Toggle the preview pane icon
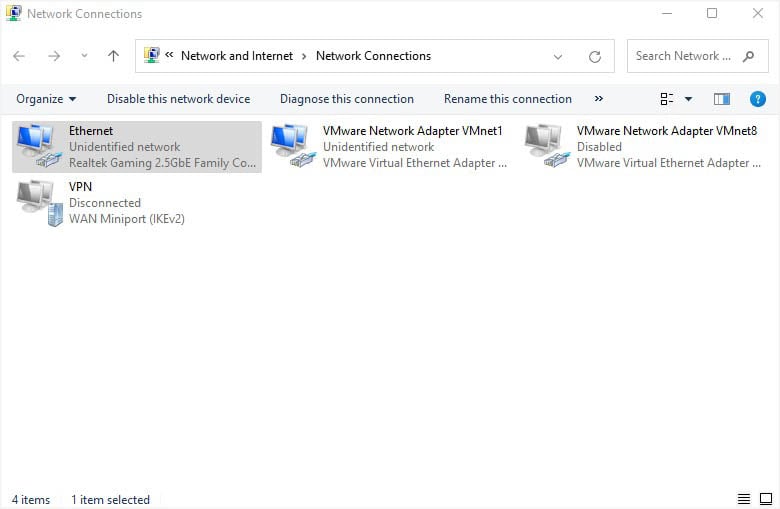The image size is (780, 509). click(722, 99)
